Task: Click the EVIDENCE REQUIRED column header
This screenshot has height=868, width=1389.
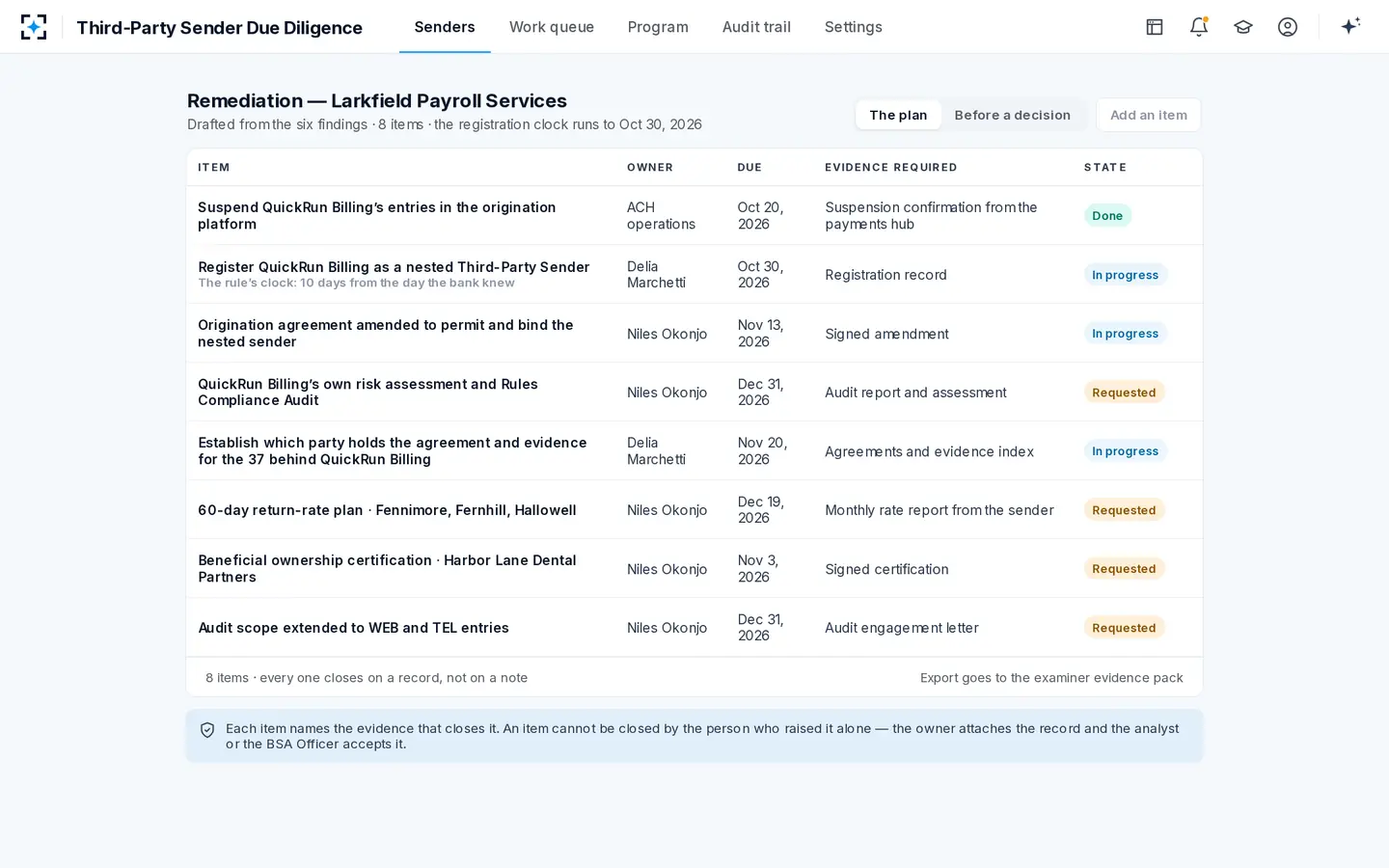Action: [891, 168]
